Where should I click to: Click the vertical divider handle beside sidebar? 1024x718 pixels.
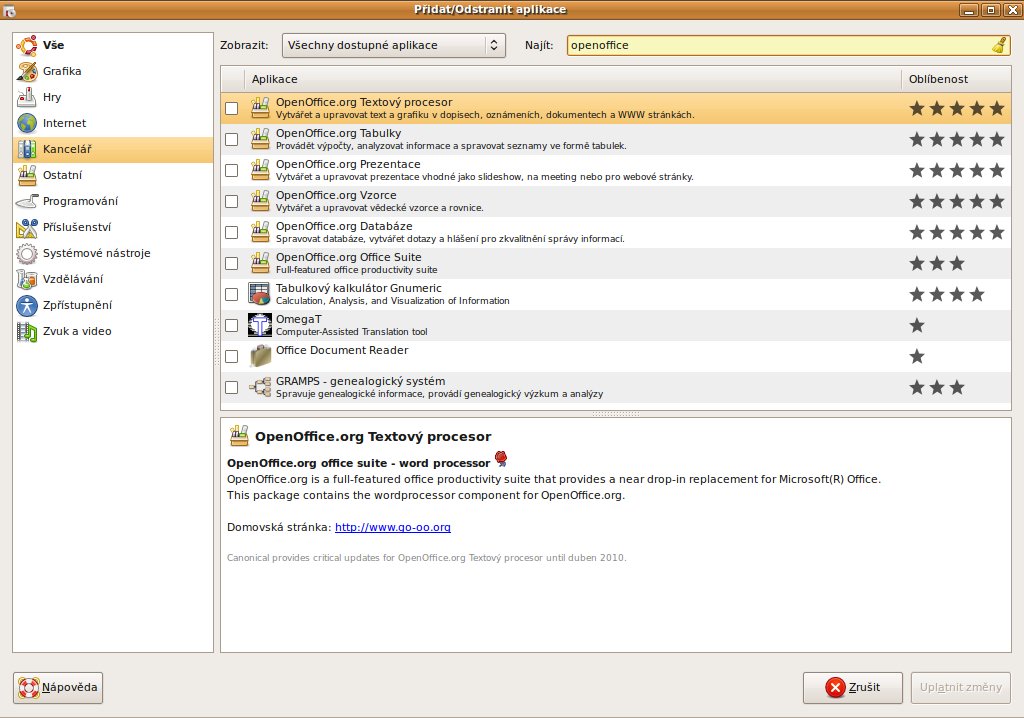pos(217,342)
